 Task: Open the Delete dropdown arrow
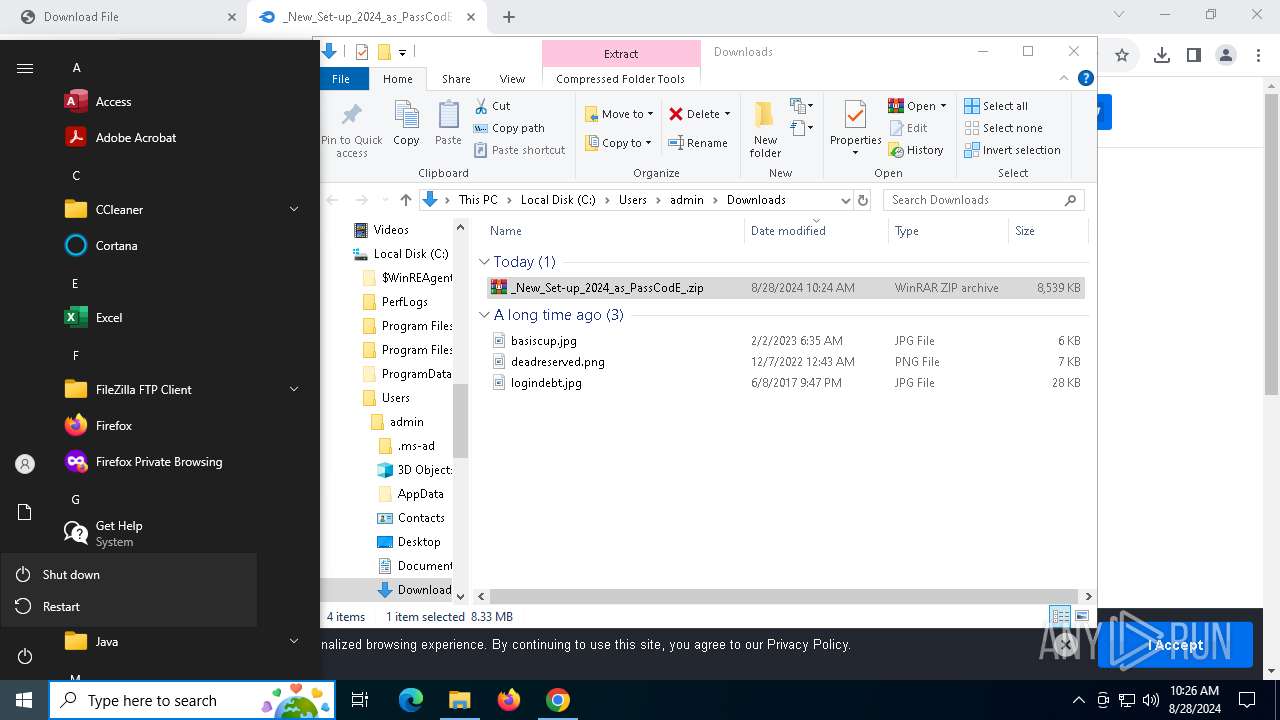click(727, 114)
